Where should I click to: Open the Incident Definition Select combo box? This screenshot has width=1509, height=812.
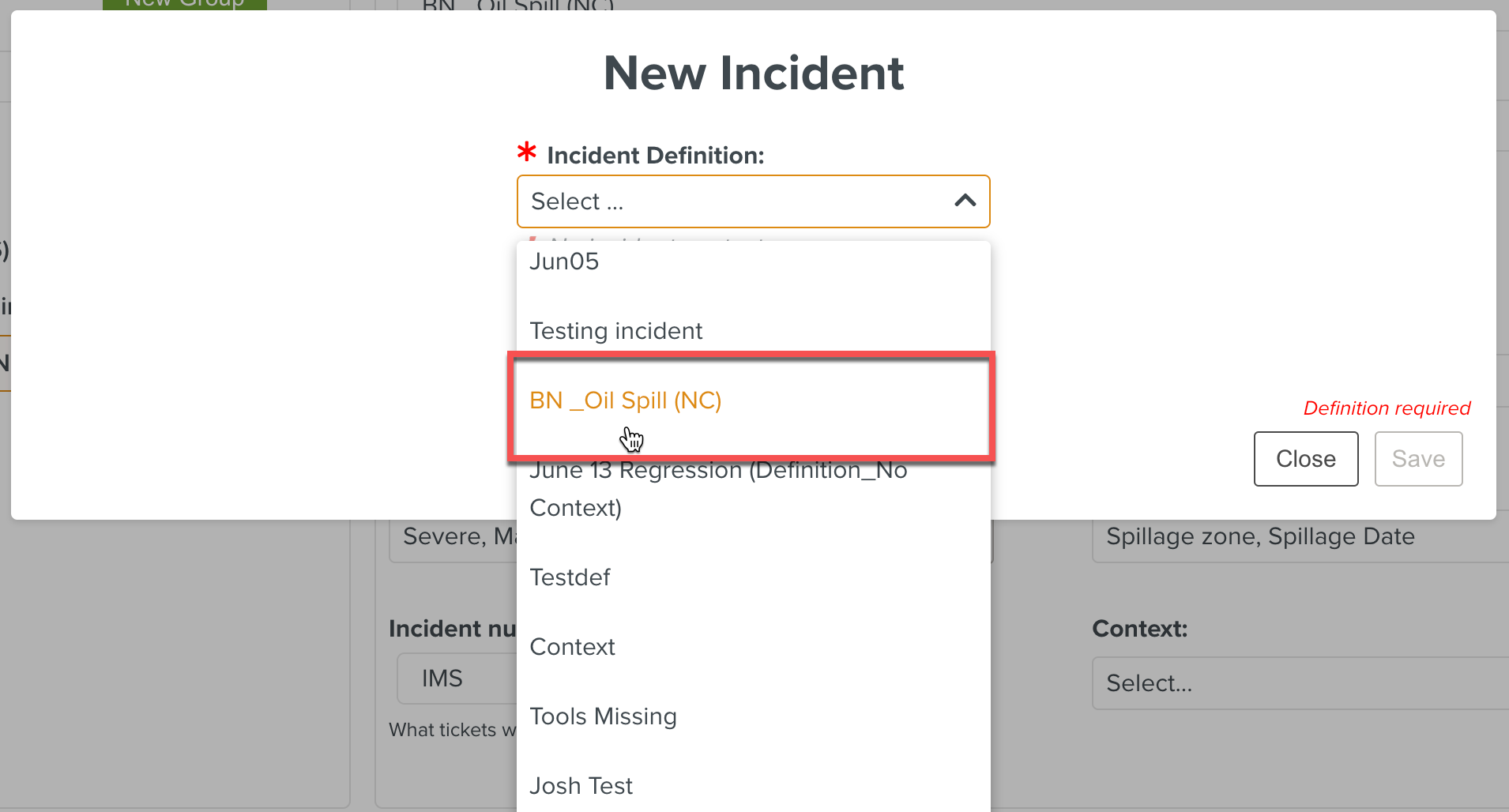click(753, 201)
